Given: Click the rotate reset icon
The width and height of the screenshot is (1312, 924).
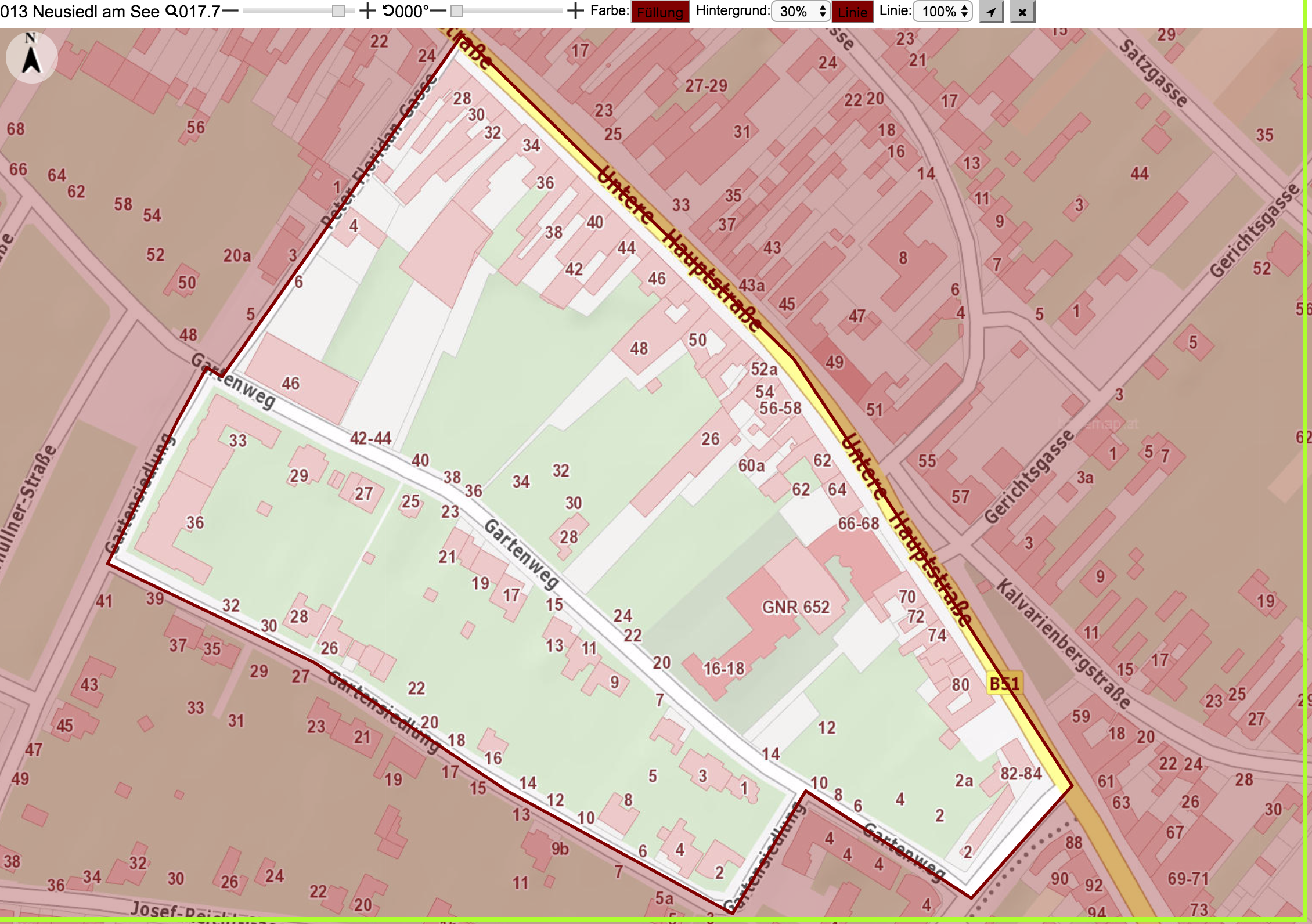Looking at the screenshot, I should [388, 11].
